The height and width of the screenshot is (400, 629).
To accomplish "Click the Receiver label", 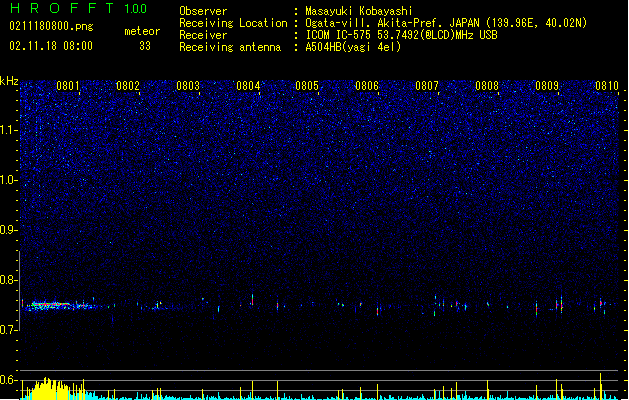I will (x=203, y=35).
